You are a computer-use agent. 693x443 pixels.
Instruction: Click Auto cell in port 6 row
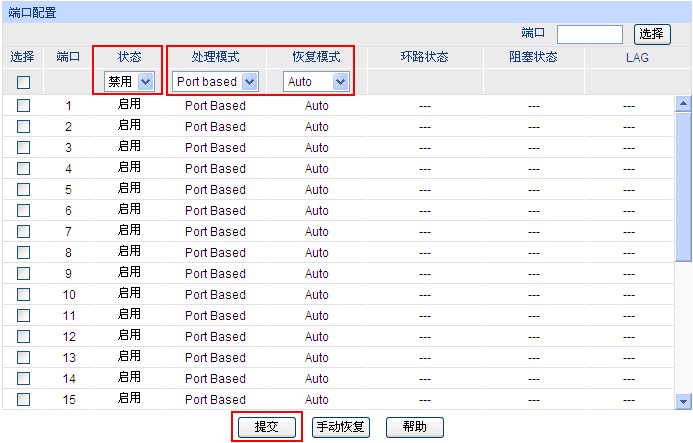coord(316,211)
